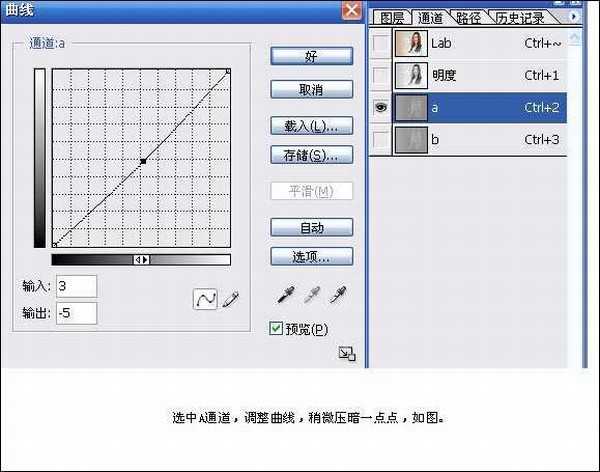
Task: Hide the a channel via its eye icon
Action: [x=380, y=108]
